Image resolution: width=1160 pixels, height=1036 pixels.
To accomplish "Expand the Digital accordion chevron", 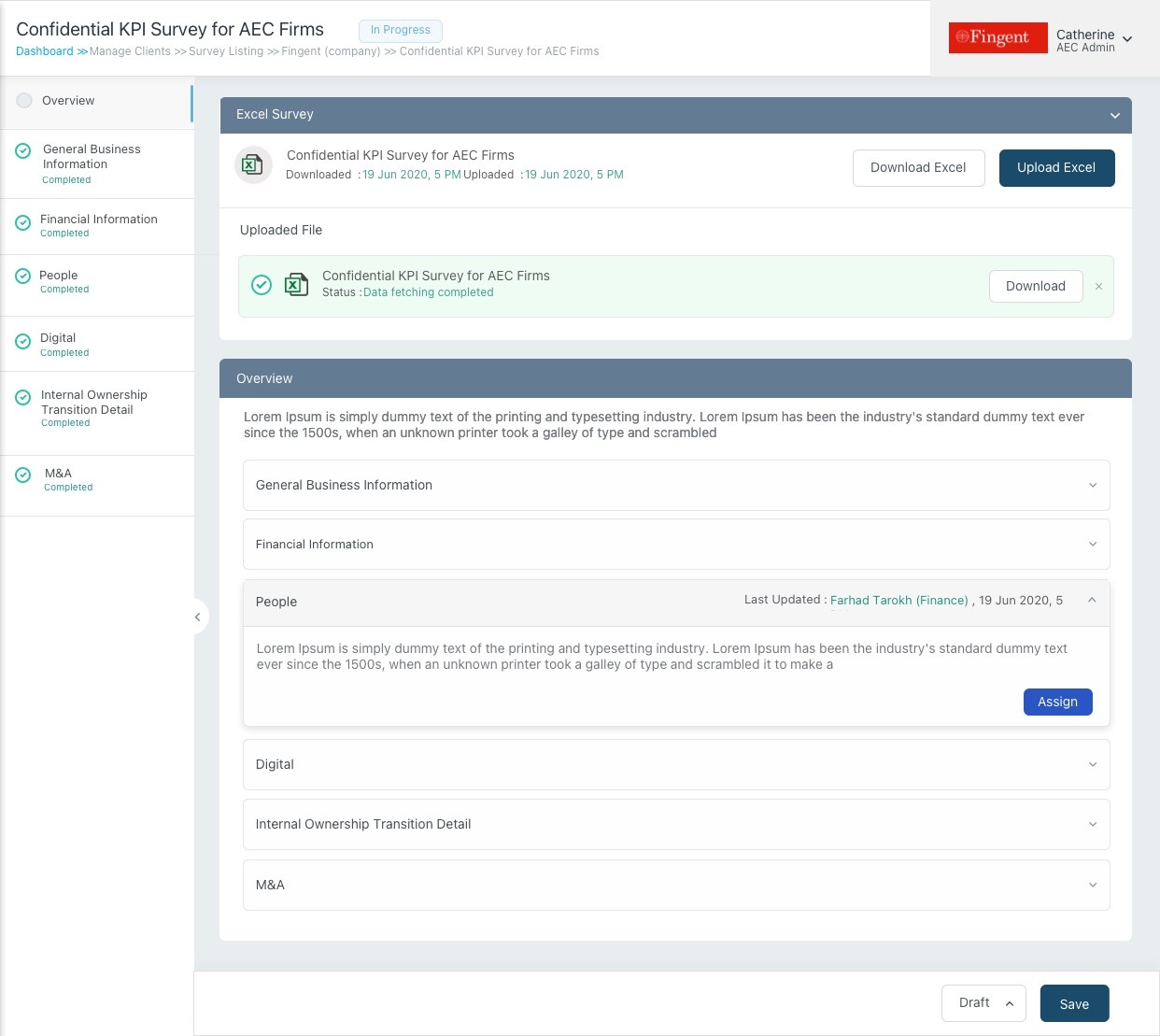I will click(1093, 764).
